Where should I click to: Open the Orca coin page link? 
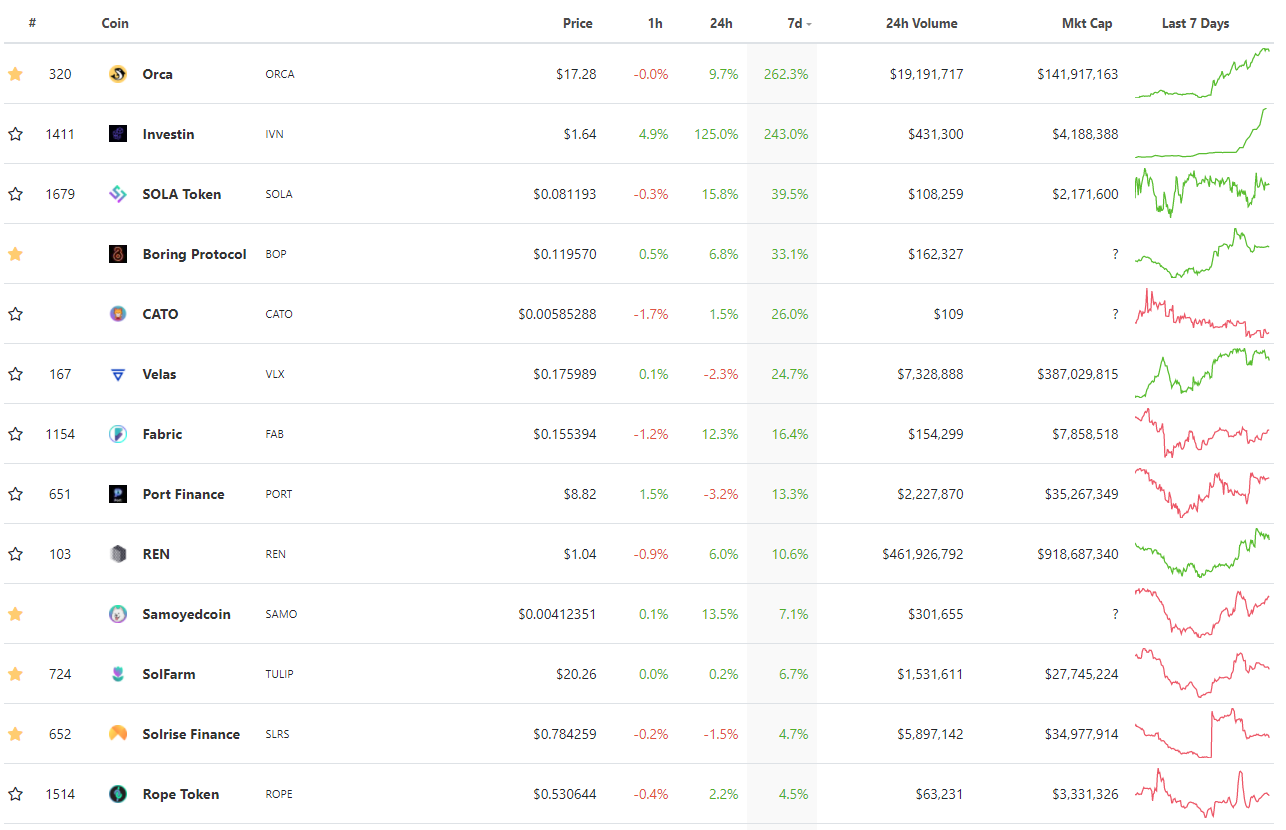tap(157, 74)
